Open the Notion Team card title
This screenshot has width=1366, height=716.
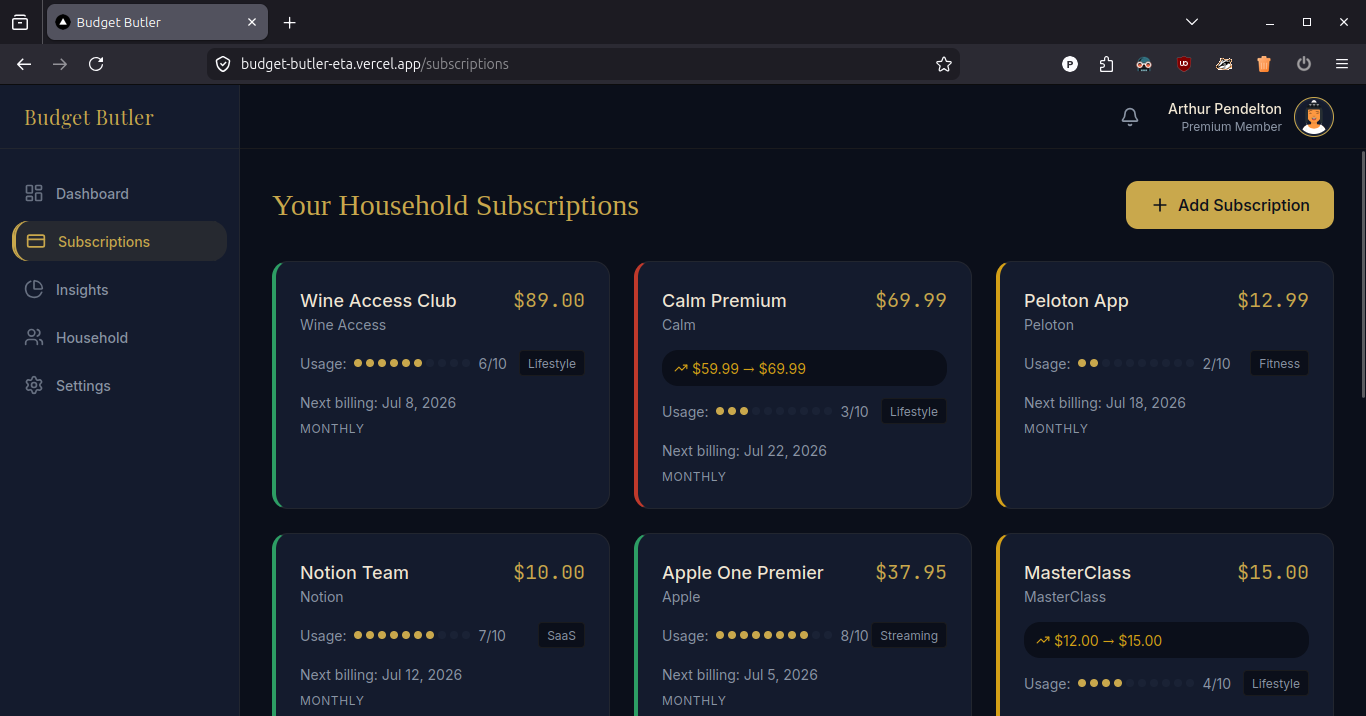point(354,572)
